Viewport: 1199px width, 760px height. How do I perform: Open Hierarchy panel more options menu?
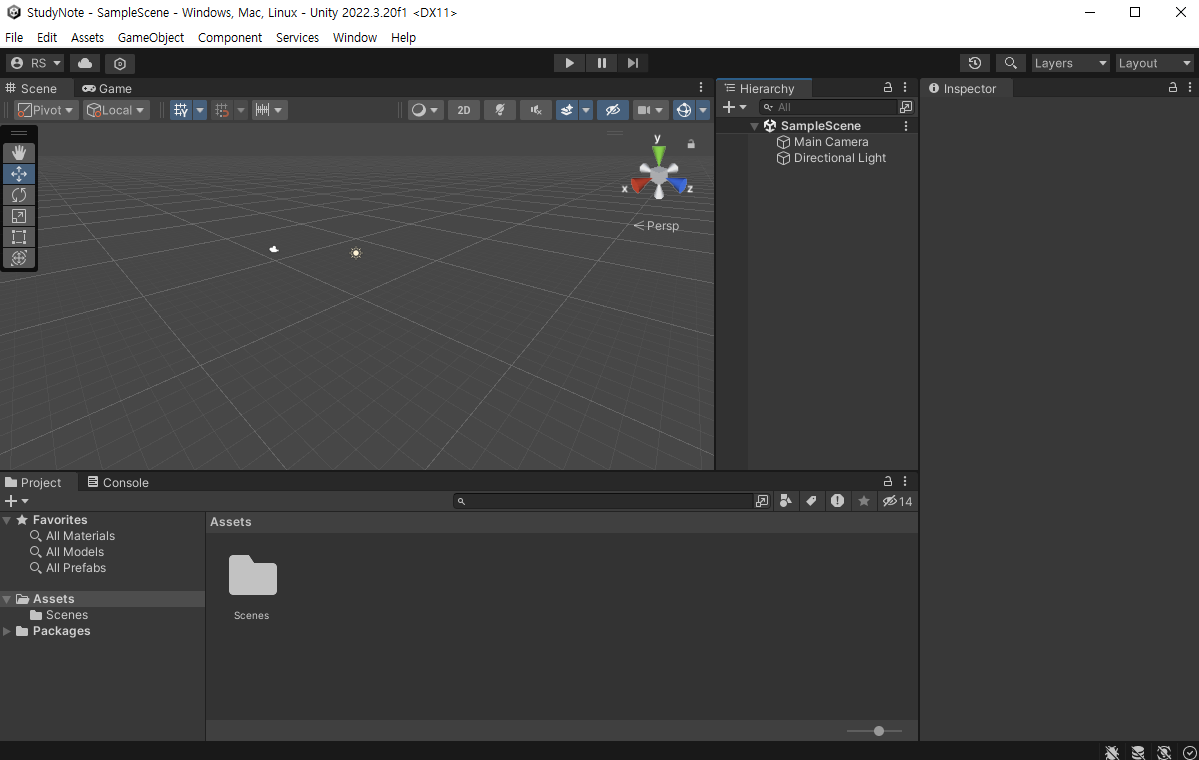[x=905, y=88]
